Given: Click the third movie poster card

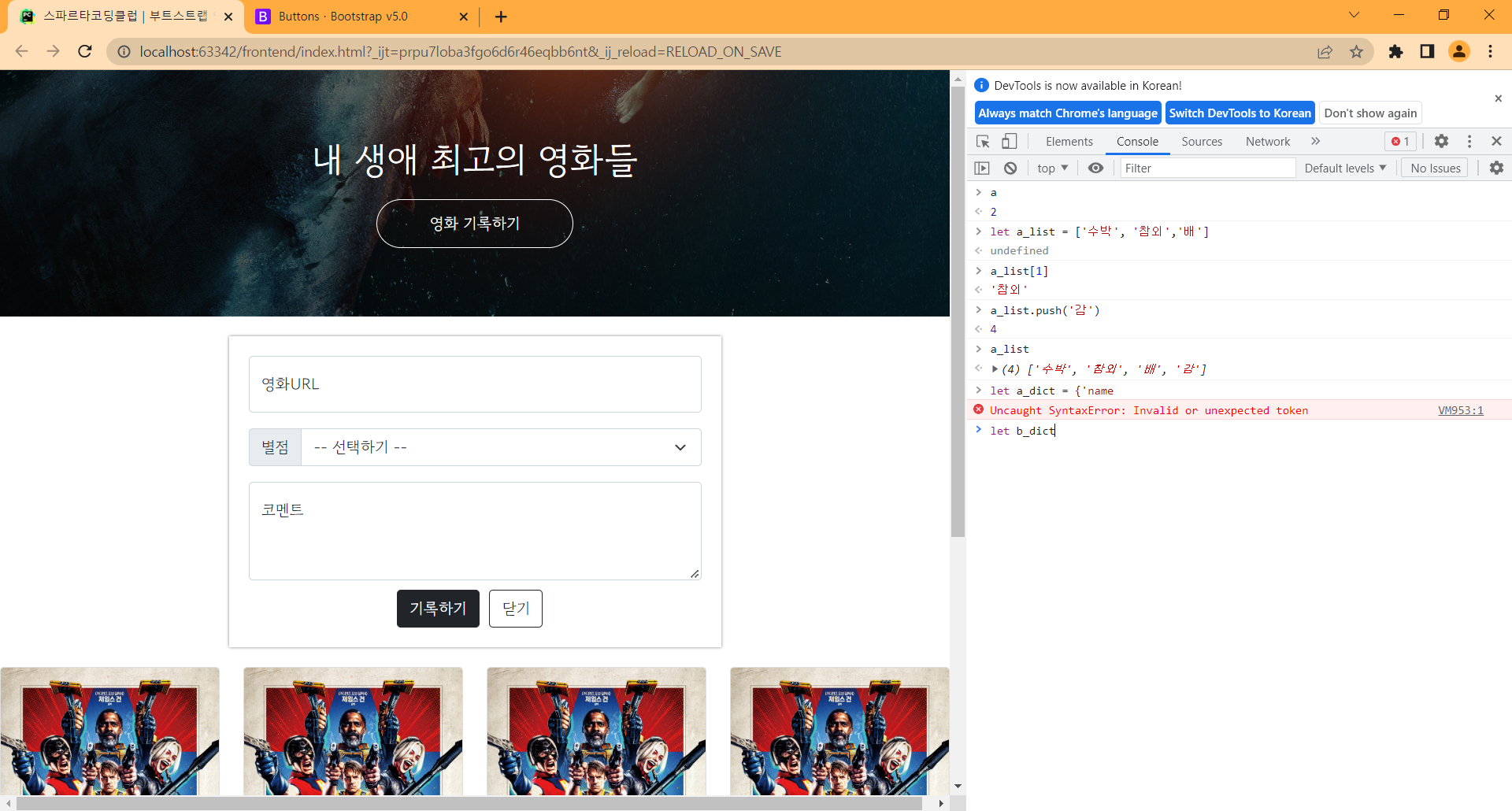Looking at the screenshot, I should [x=596, y=731].
